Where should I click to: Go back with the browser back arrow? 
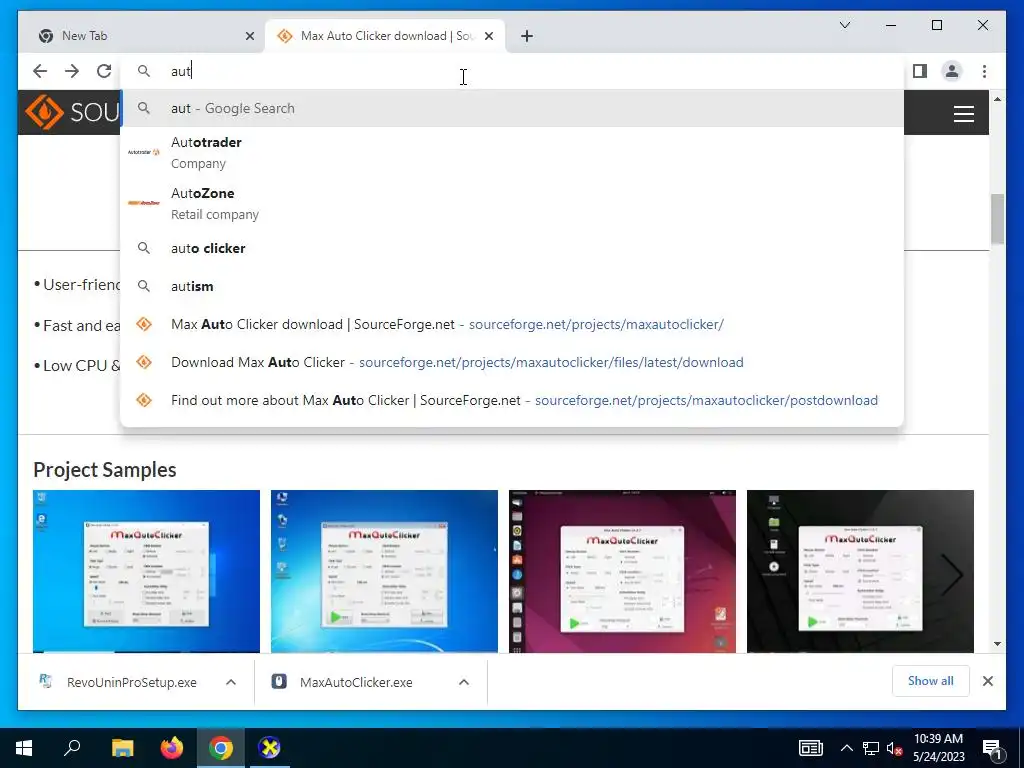(x=40, y=71)
